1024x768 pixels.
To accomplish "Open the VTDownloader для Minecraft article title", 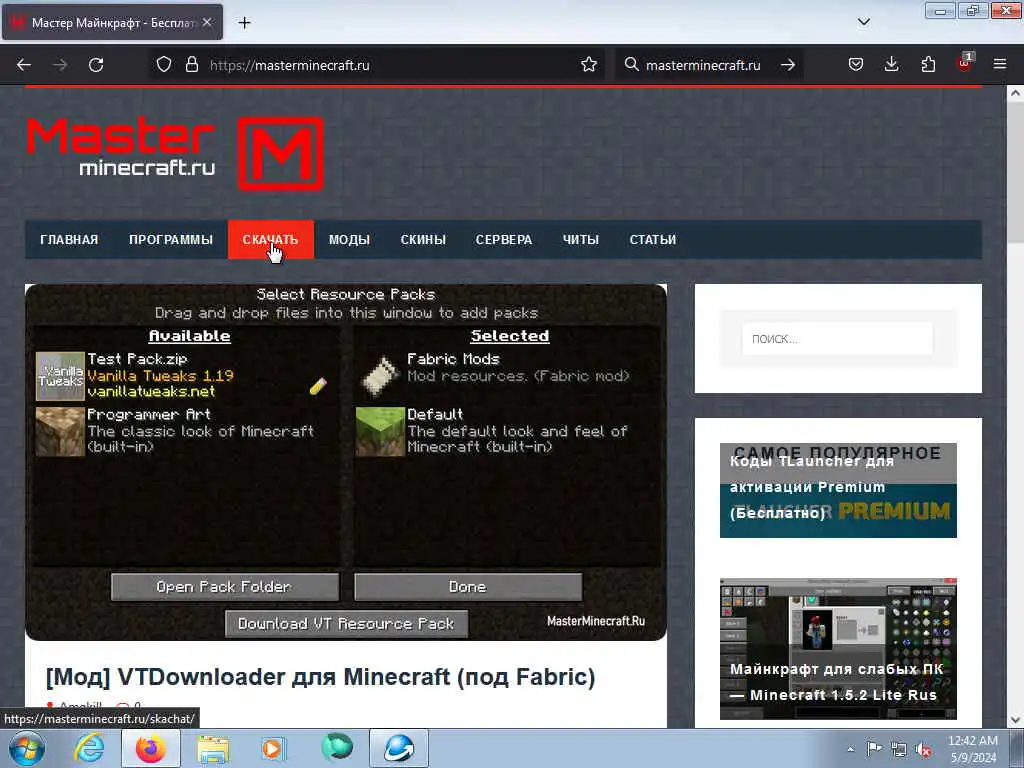I will (320, 677).
